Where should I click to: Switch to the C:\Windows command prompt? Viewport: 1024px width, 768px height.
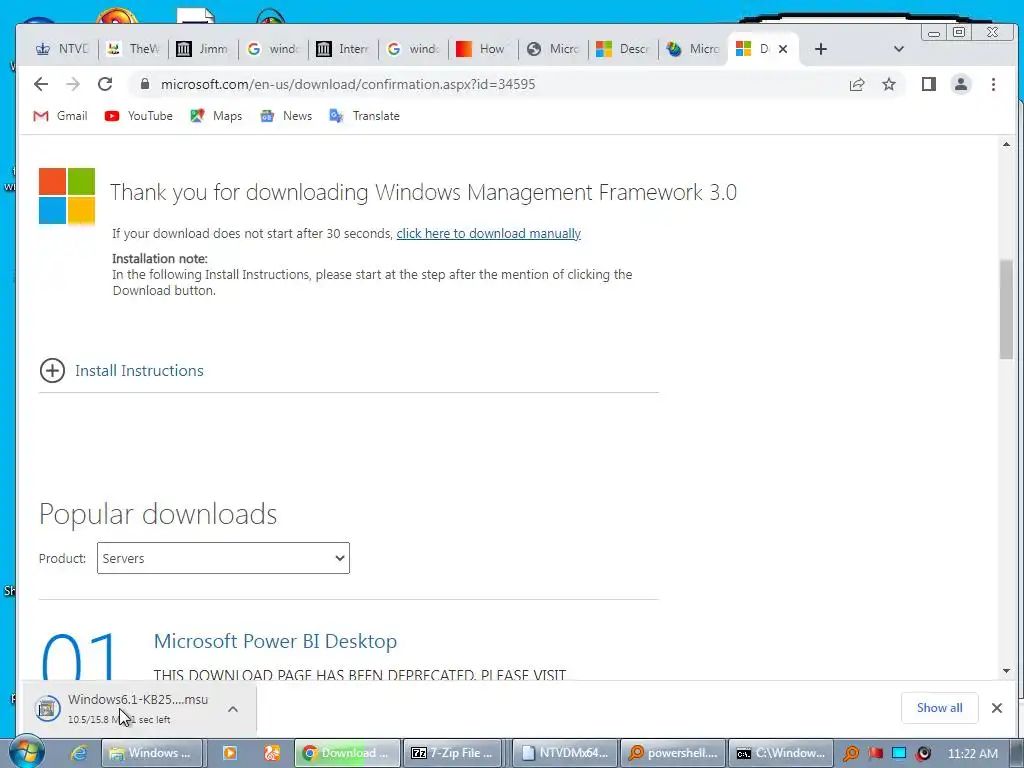click(x=781, y=753)
